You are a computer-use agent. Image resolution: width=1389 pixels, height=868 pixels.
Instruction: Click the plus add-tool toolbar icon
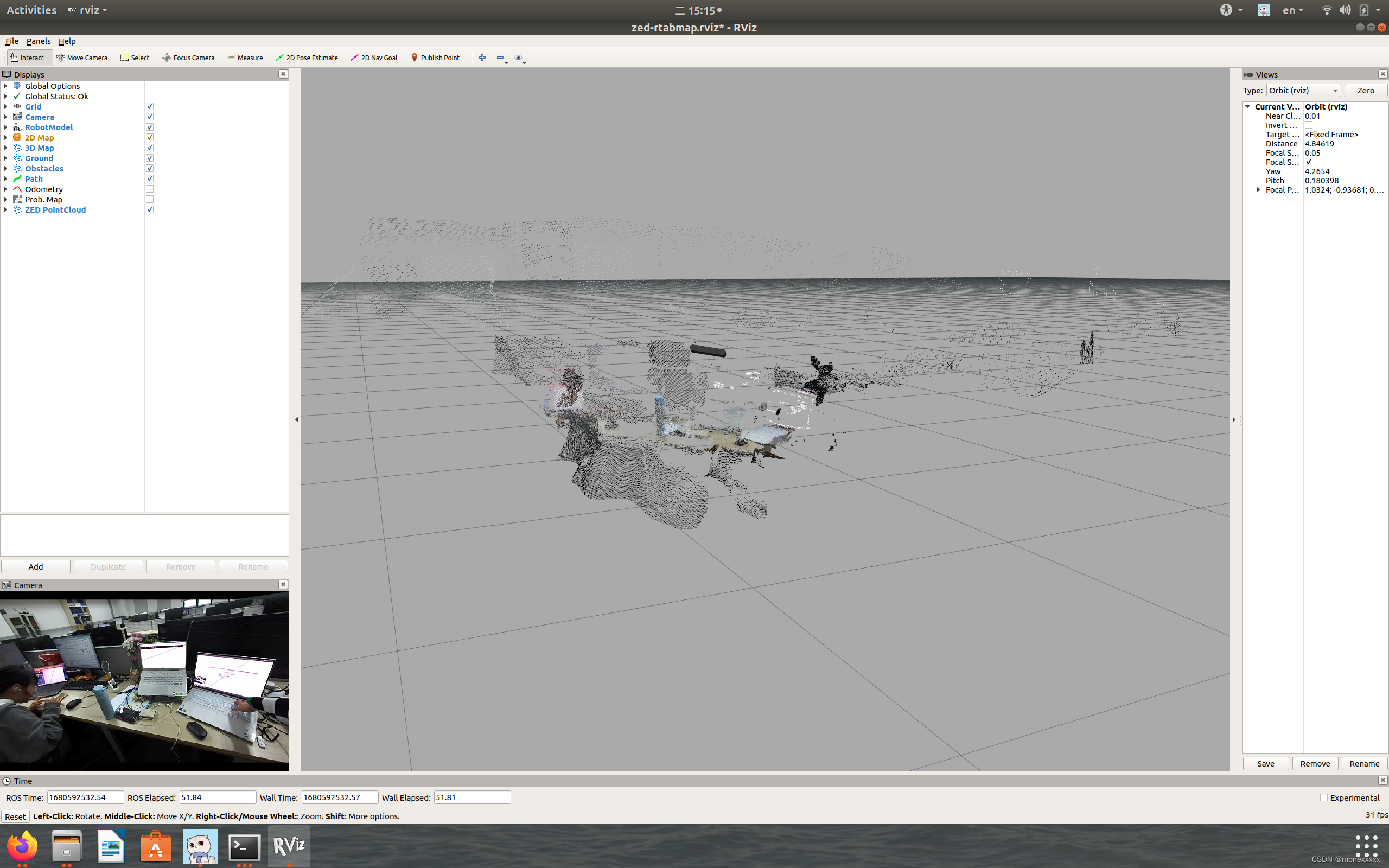pos(482,58)
